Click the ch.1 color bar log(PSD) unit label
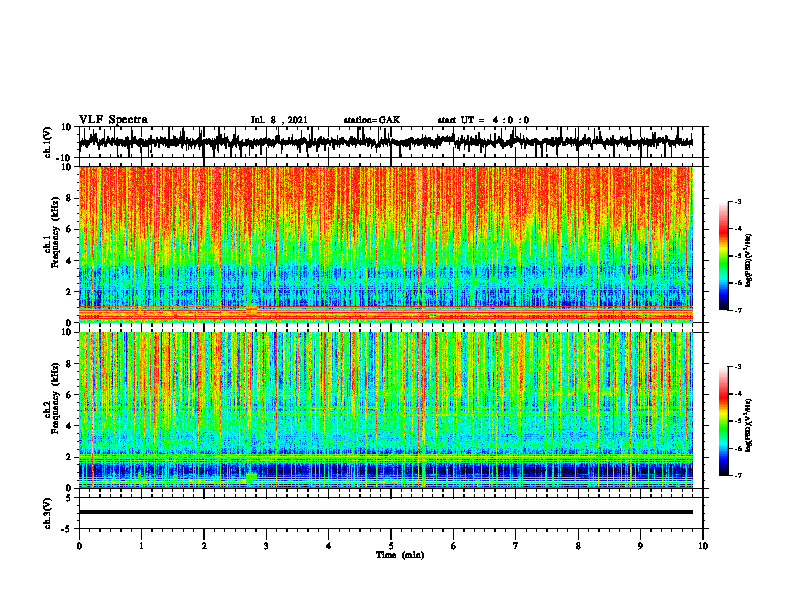The image size is (792, 612). click(749, 261)
